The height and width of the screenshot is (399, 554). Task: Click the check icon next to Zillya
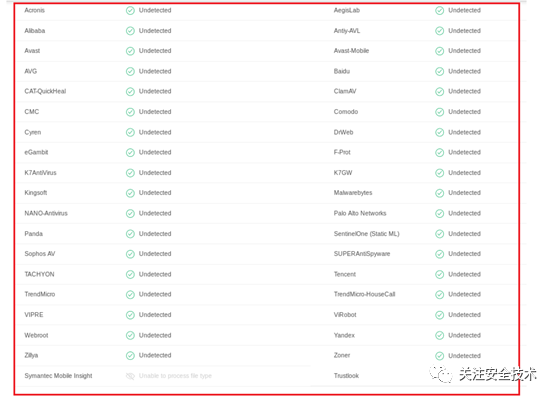pos(130,356)
